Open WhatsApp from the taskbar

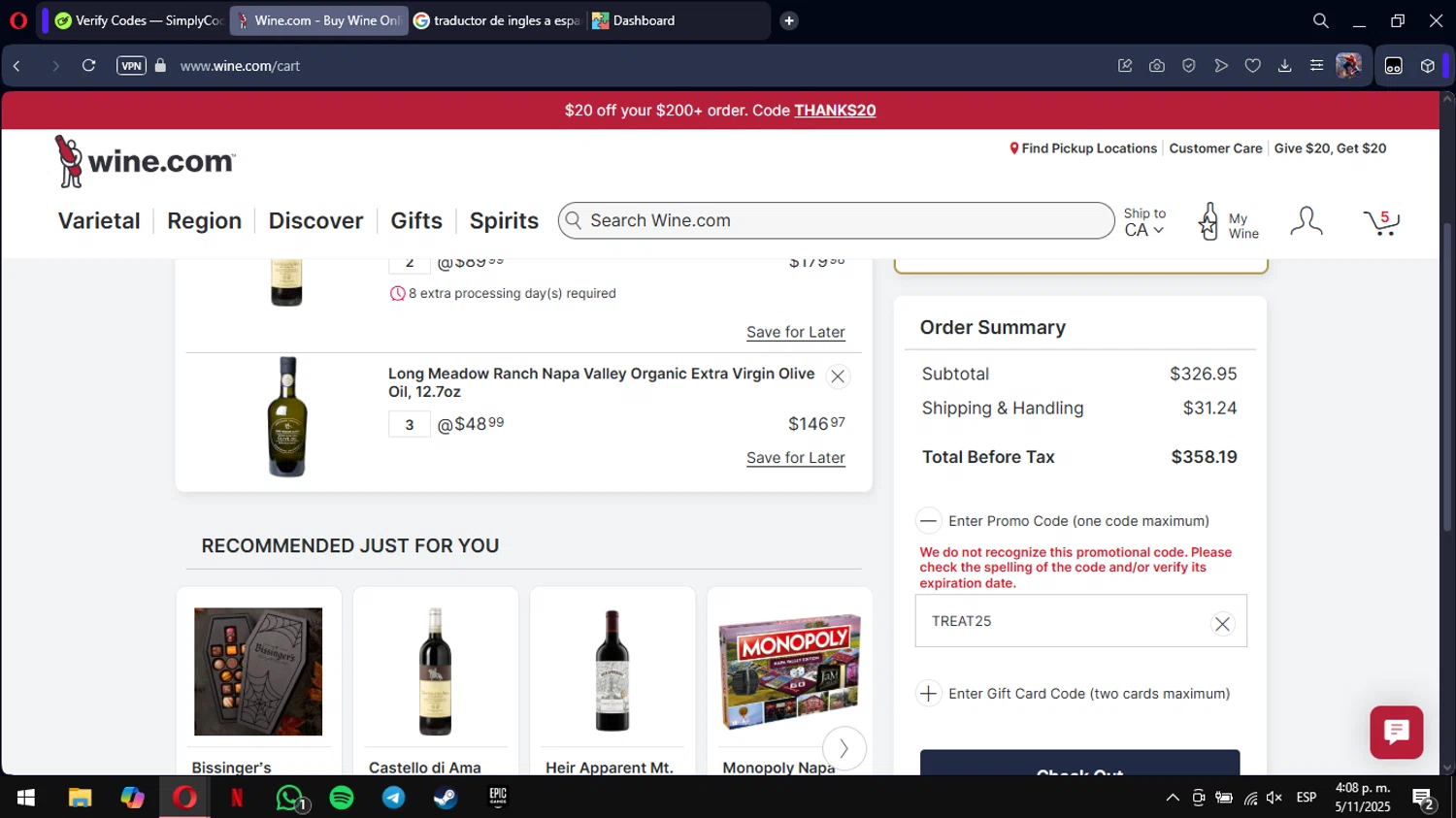pyautogui.click(x=289, y=798)
